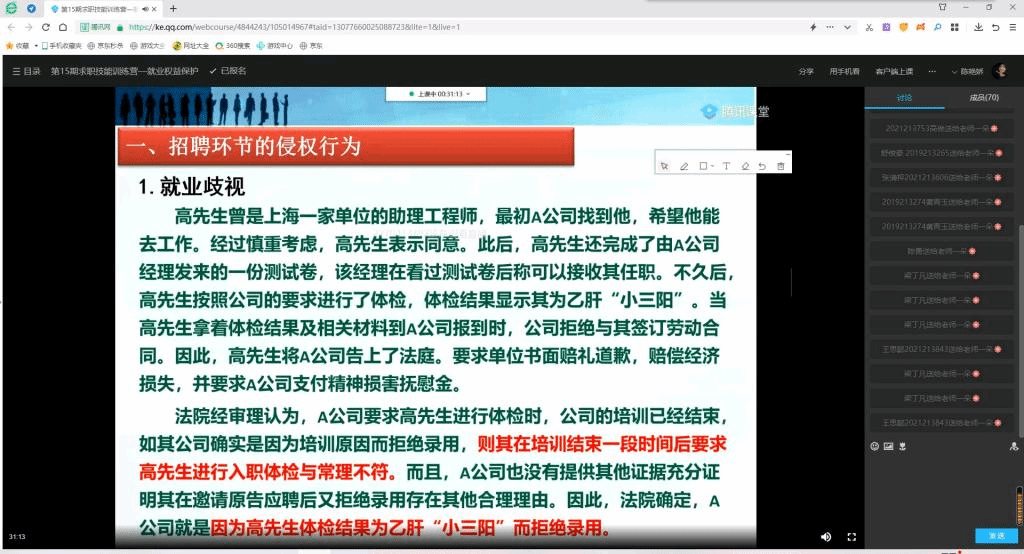Expand the class time status dropdown
This screenshot has width=1024, height=554.
(439, 94)
